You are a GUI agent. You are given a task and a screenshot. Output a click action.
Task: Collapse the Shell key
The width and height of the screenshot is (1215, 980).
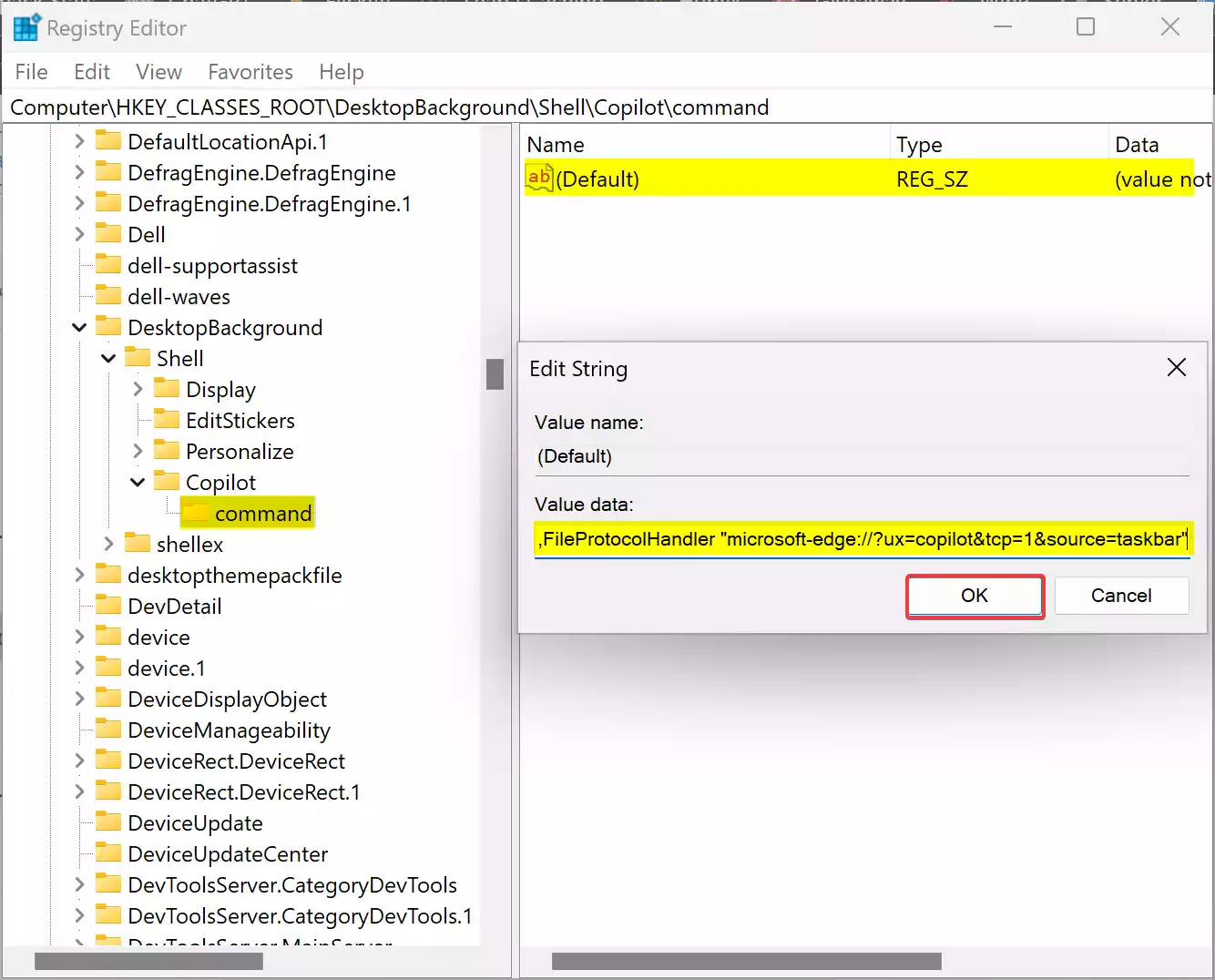pos(108,358)
